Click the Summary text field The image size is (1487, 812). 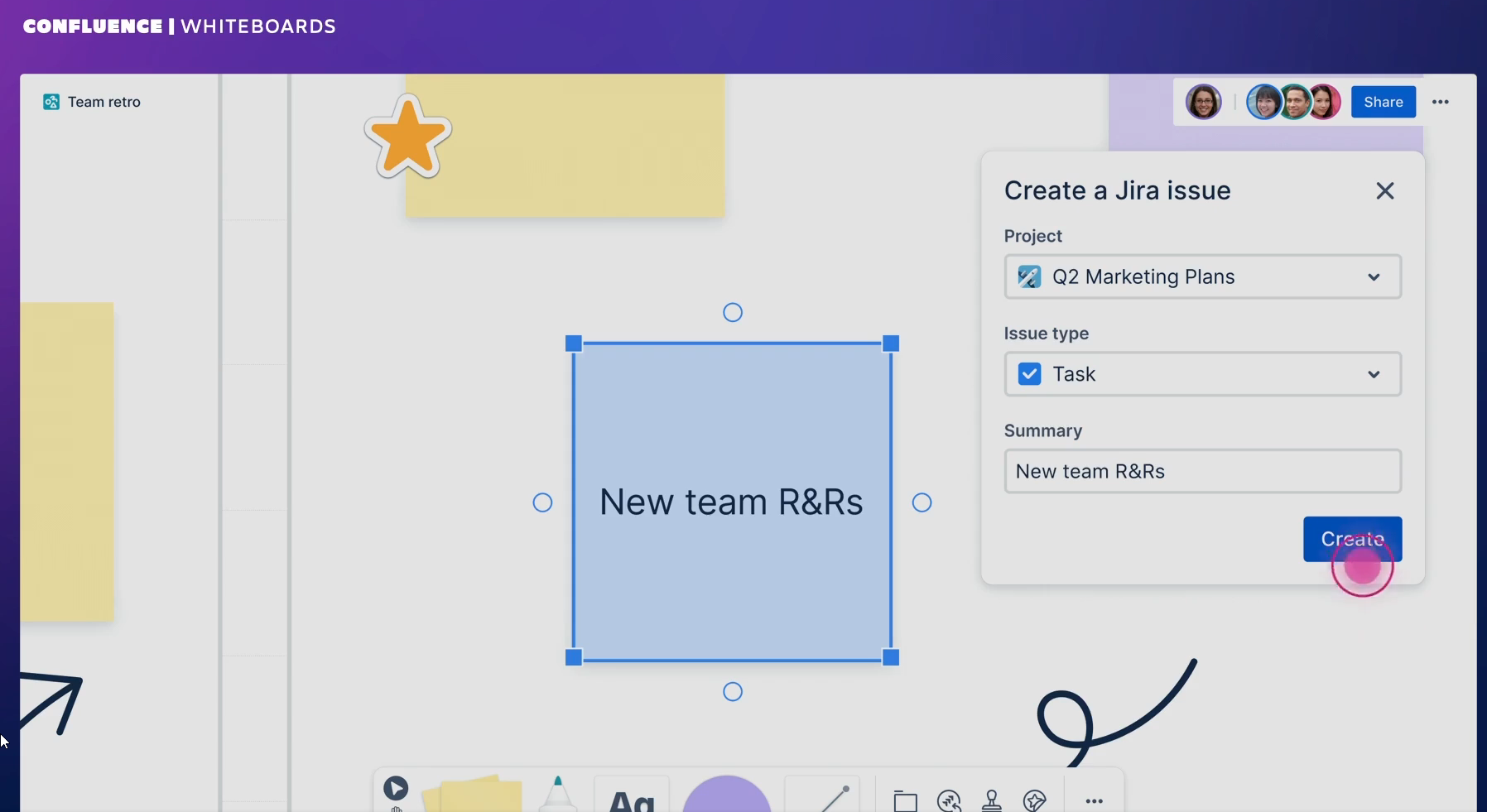tap(1202, 471)
